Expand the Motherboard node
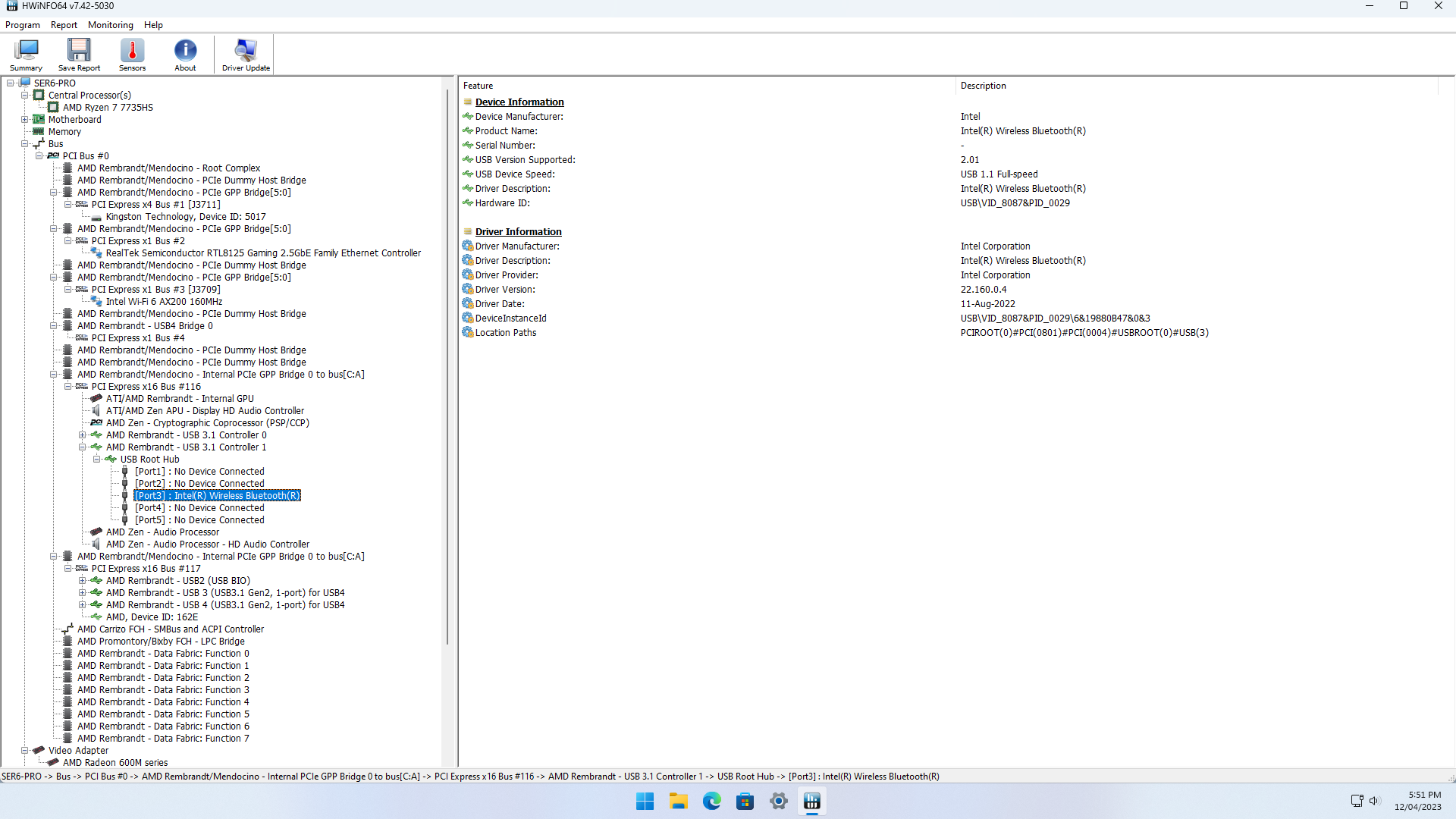 pos(25,119)
